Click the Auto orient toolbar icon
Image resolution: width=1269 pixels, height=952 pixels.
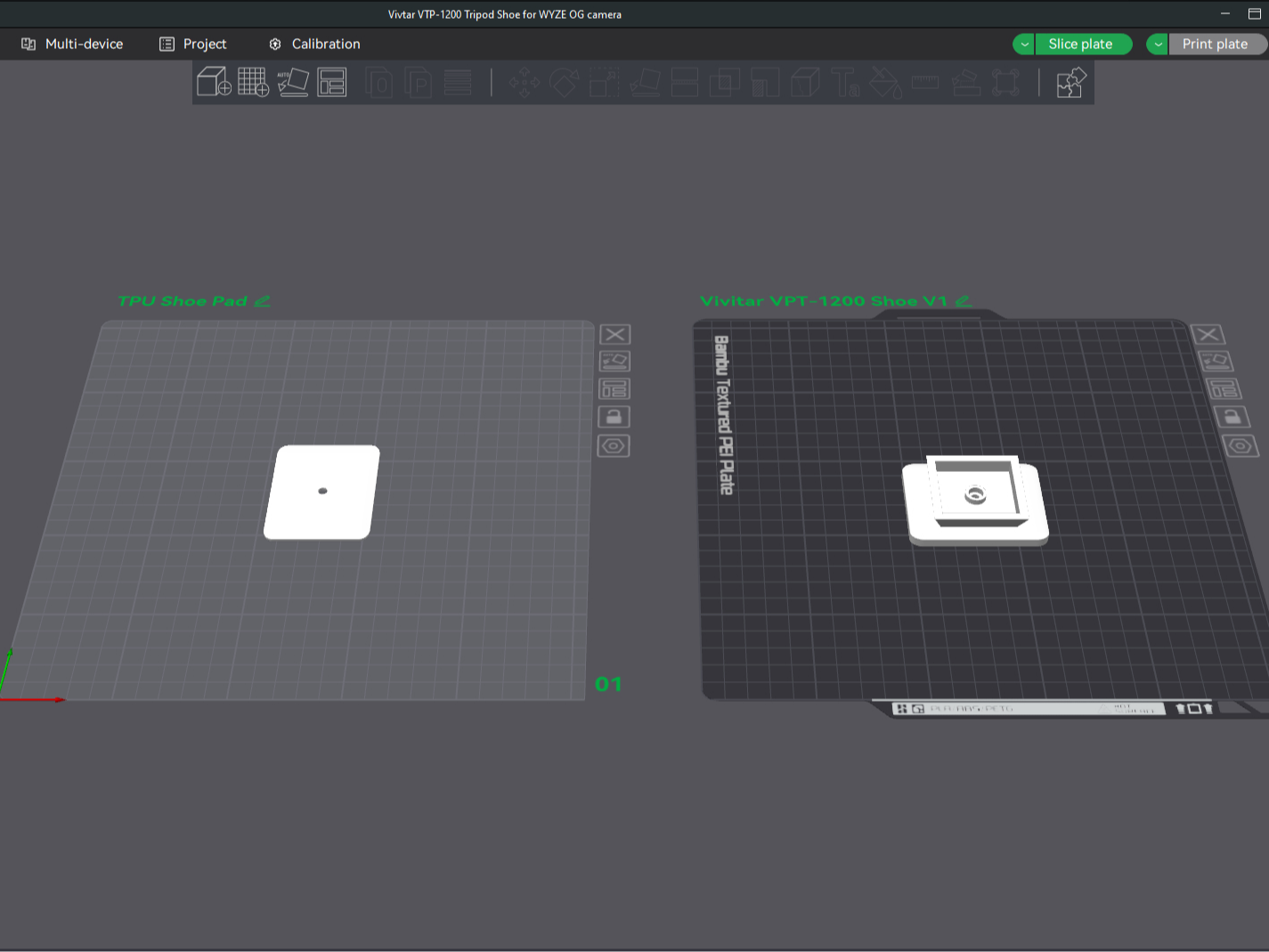click(293, 83)
